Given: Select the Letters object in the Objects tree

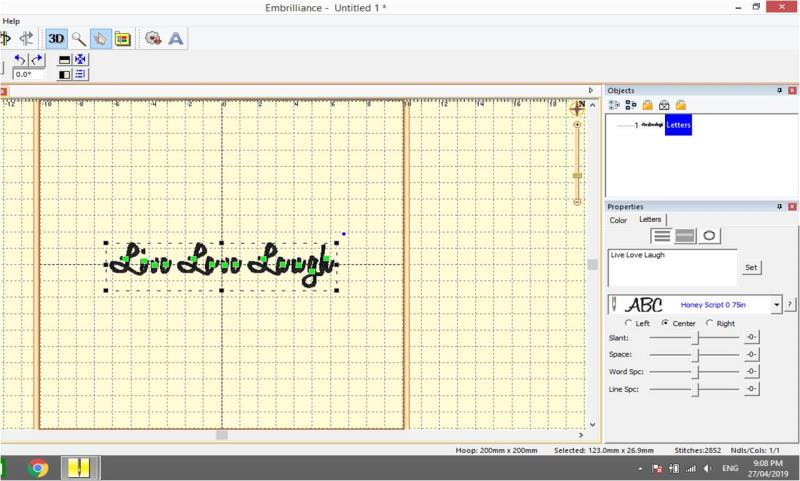Looking at the screenshot, I should click(678, 125).
